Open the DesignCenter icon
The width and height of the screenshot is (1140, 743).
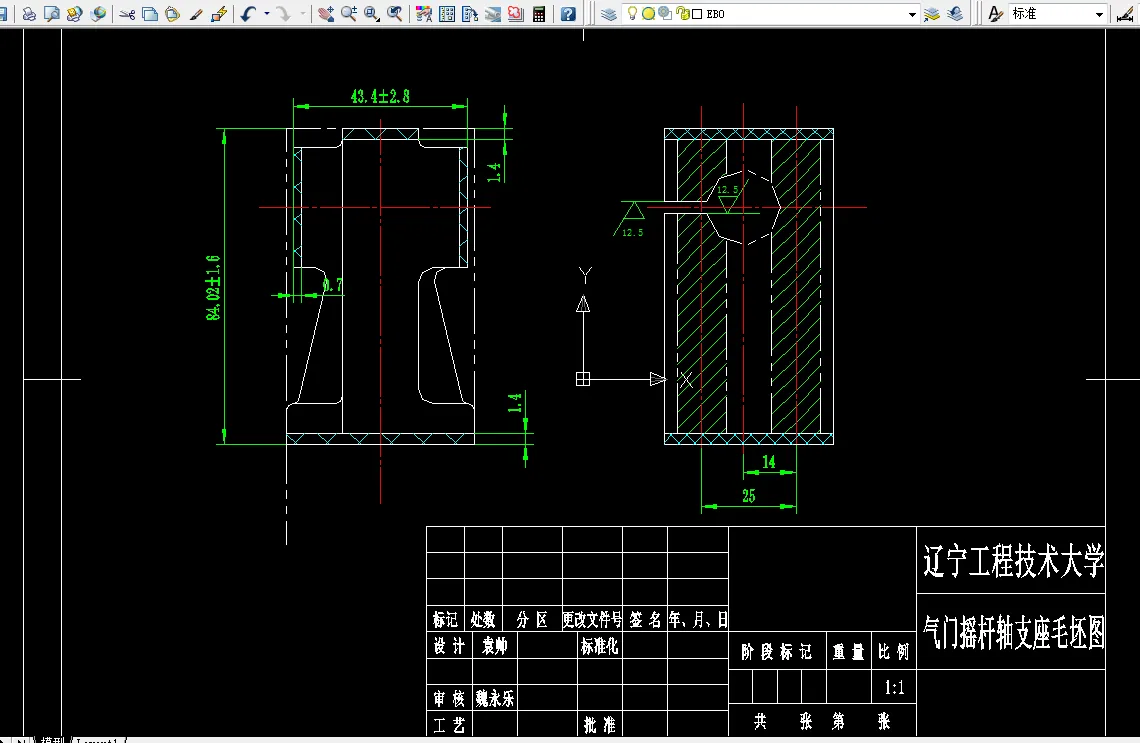tap(447, 14)
